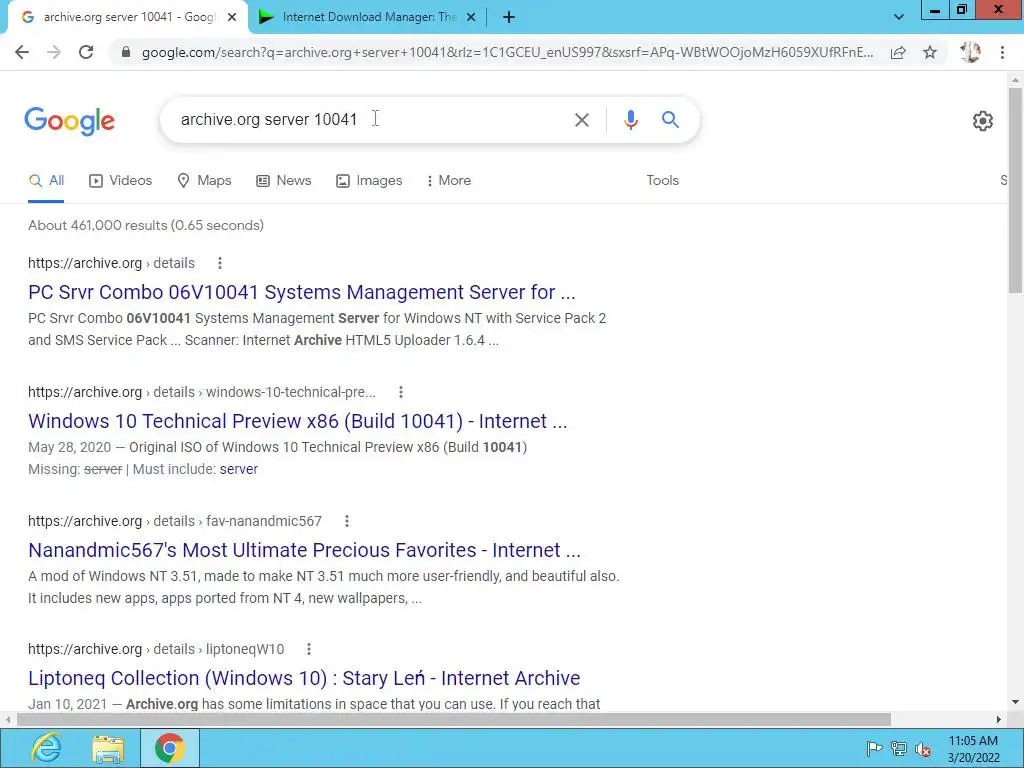The width and height of the screenshot is (1024, 768).
Task: Open options for liptoneqW10 result
Action: 309,649
